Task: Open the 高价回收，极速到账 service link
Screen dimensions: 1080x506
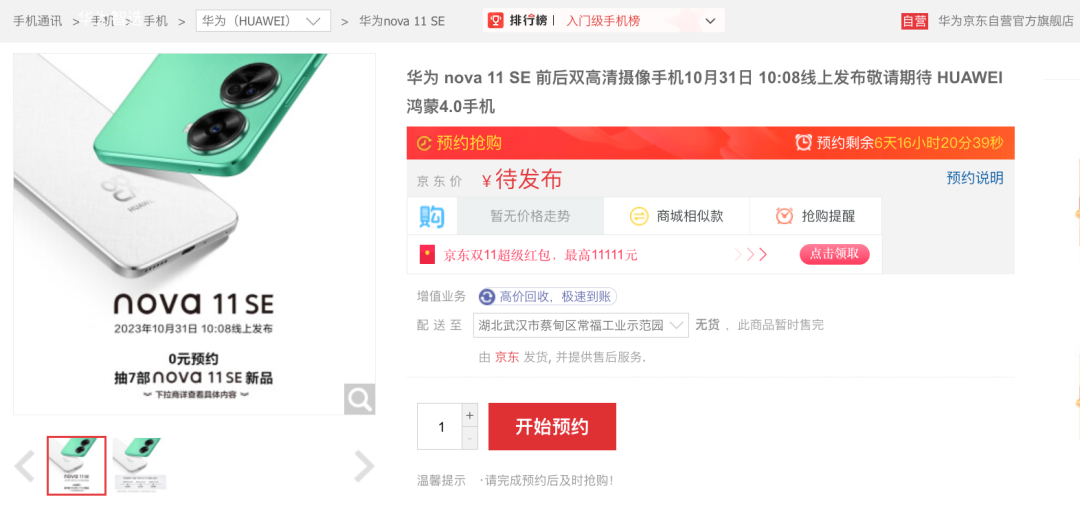Action: (x=548, y=297)
